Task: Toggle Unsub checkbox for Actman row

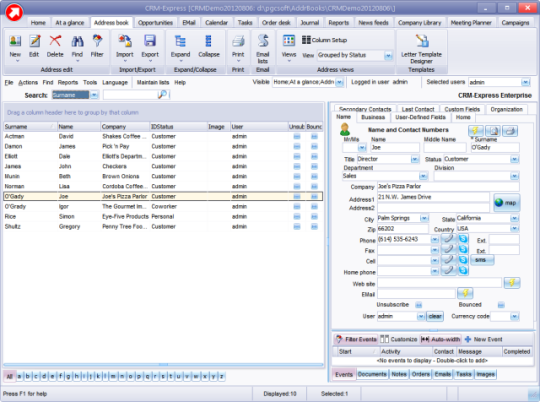Action: (297, 136)
